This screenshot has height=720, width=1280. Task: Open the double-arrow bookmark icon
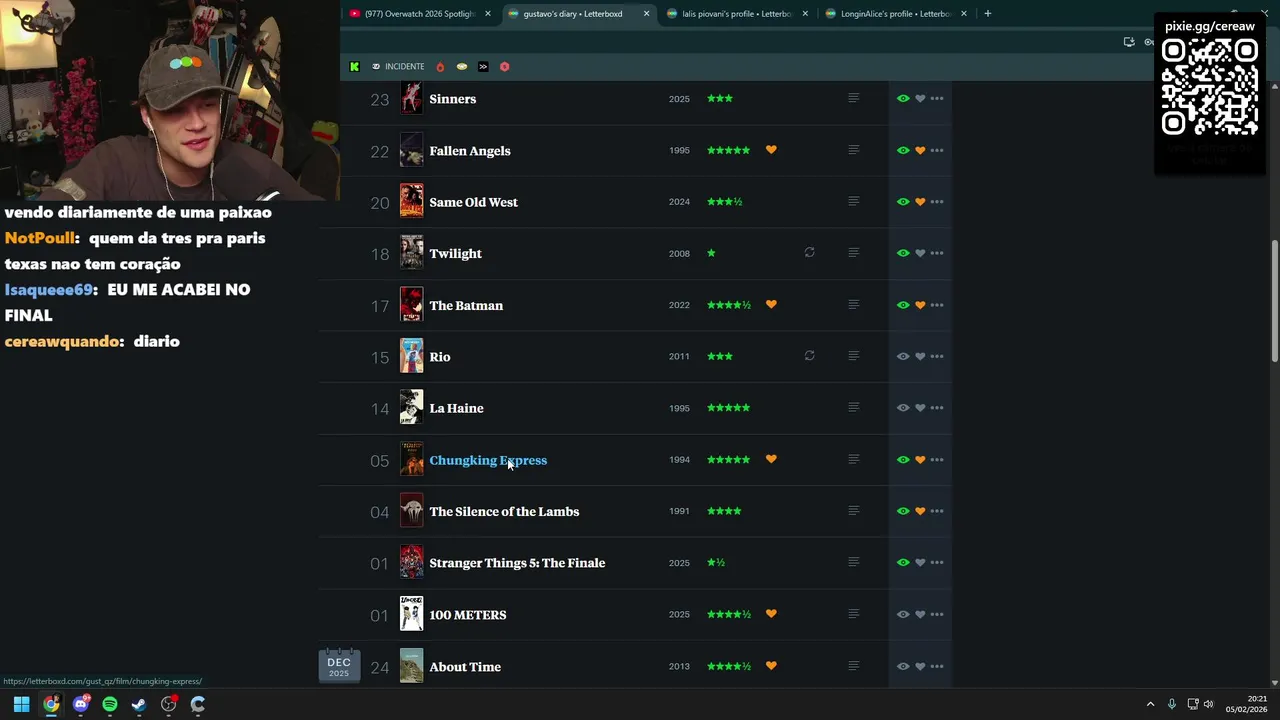(x=483, y=67)
